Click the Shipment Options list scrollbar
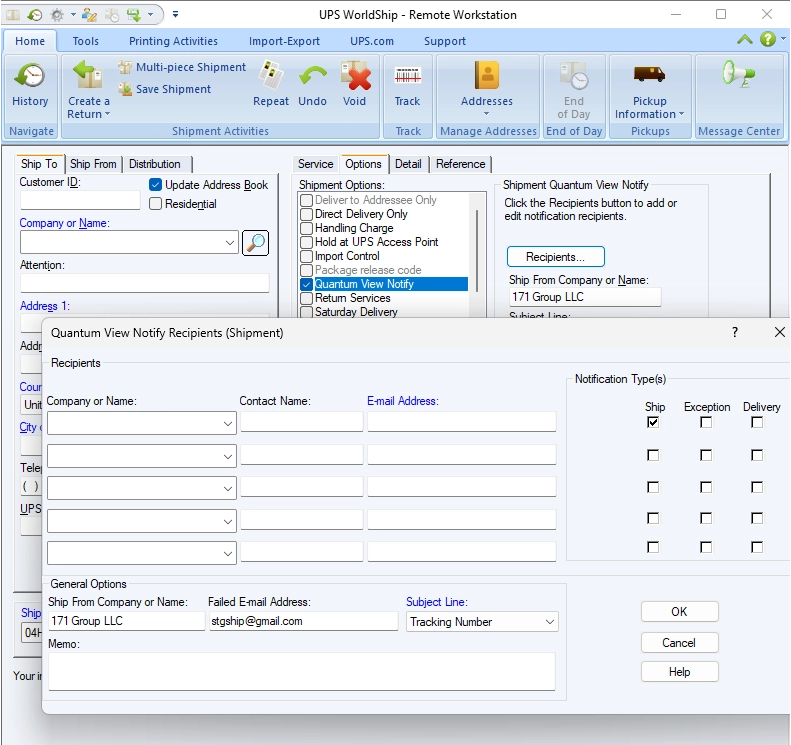The width and height of the screenshot is (791, 745). click(x=477, y=252)
